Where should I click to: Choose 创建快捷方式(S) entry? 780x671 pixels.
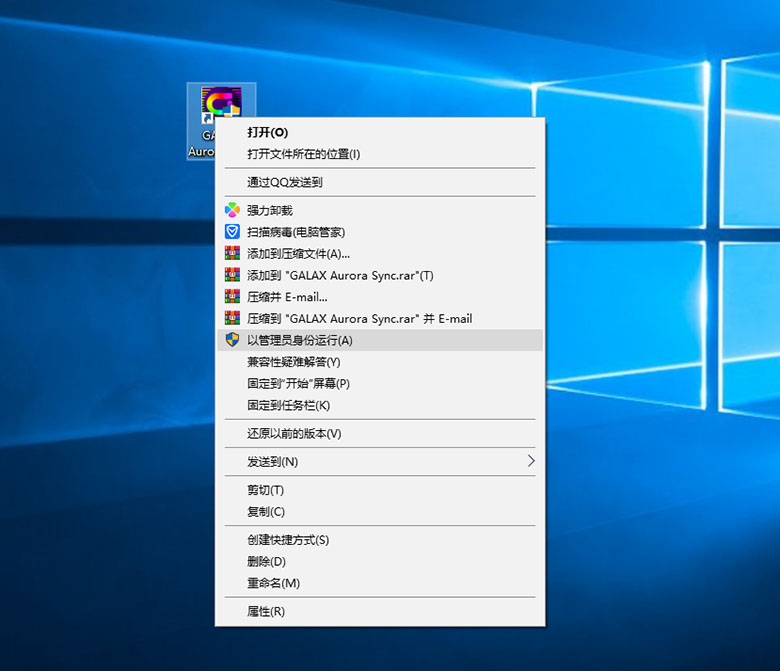coord(288,540)
